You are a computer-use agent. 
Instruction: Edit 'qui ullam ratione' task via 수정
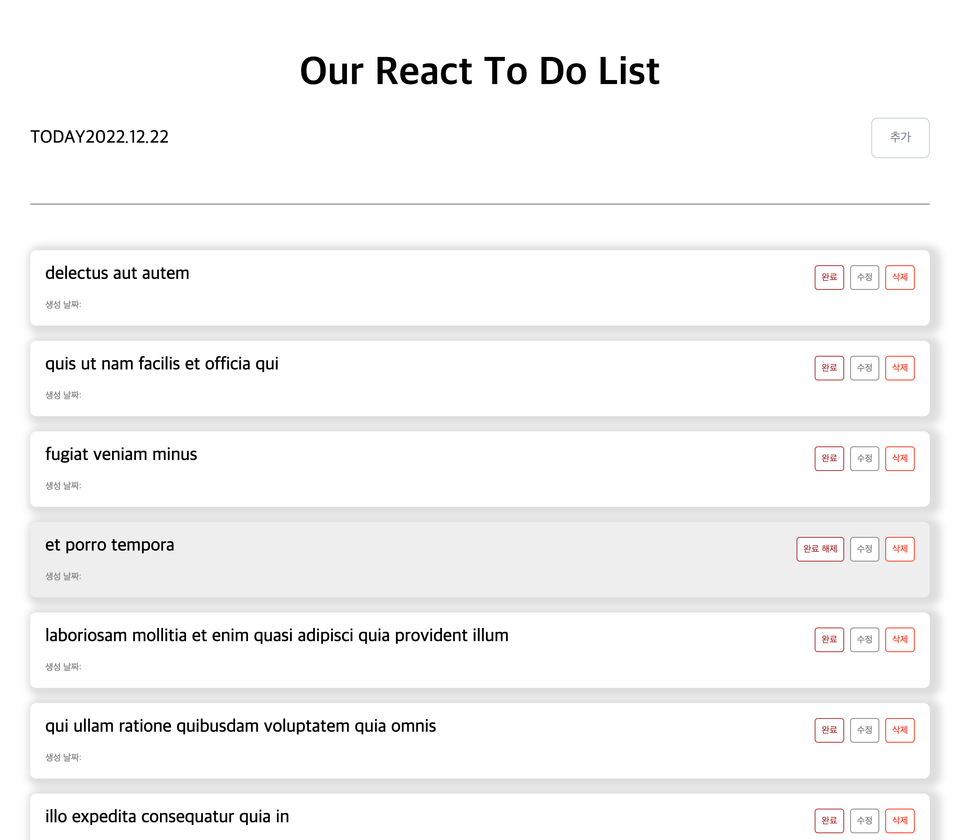(x=864, y=730)
